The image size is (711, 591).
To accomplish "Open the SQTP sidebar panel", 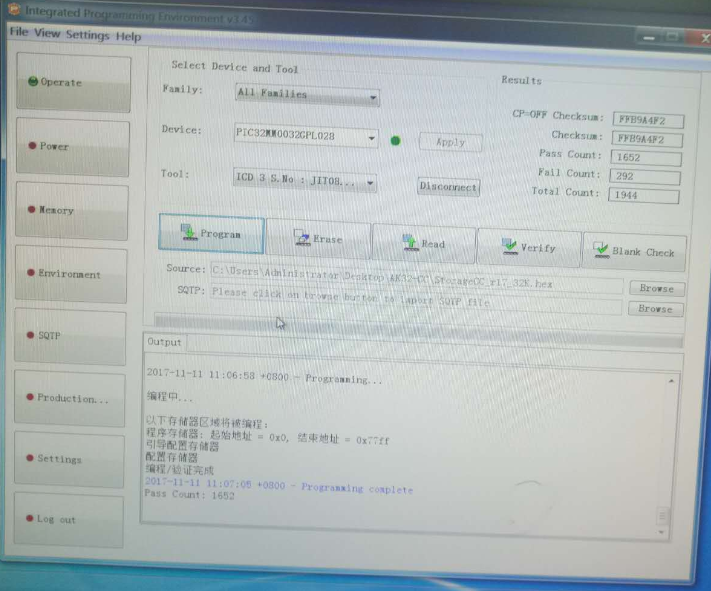I will coord(70,336).
